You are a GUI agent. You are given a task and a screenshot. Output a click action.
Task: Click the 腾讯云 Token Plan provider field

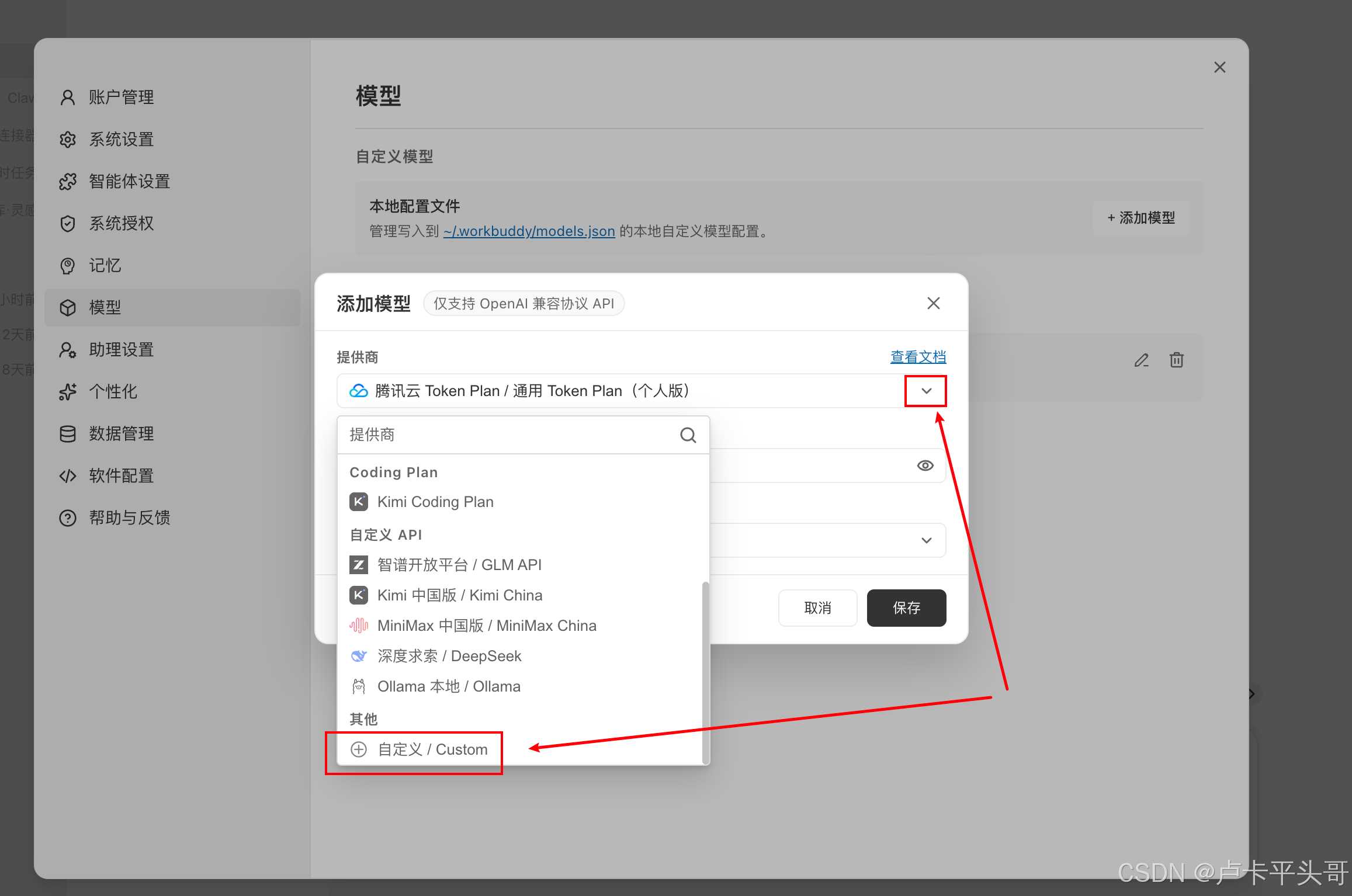pos(641,391)
